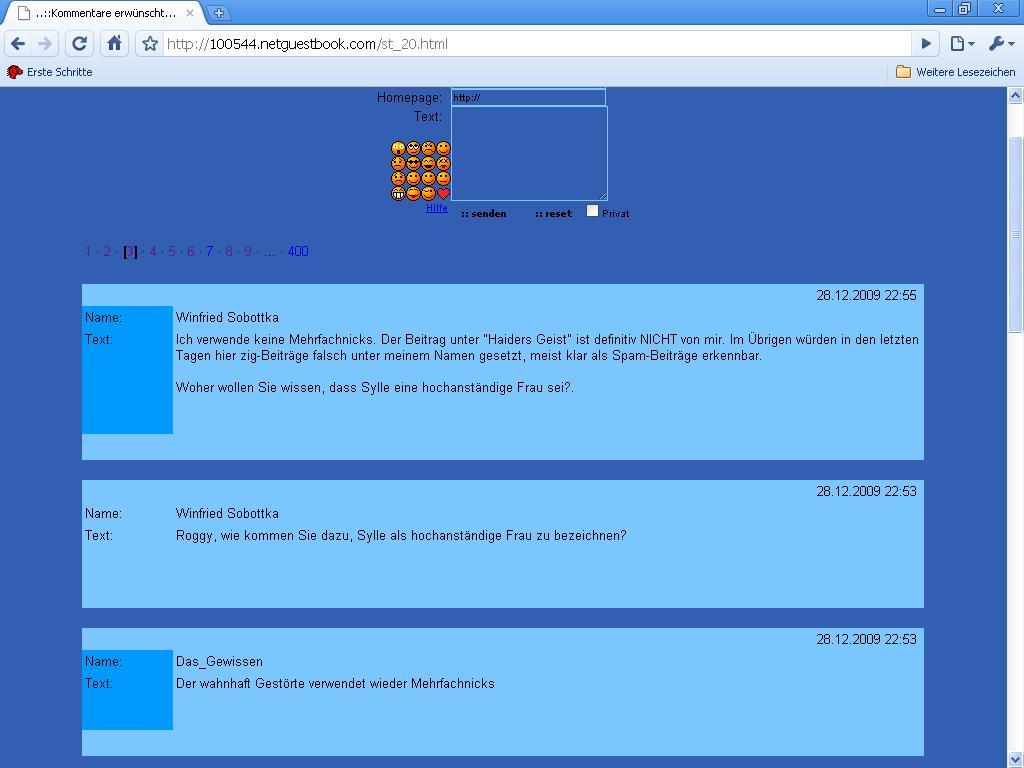Click the author name 'Das_Gewissen'
The image size is (1024, 768).
click(x=219, y=662)
